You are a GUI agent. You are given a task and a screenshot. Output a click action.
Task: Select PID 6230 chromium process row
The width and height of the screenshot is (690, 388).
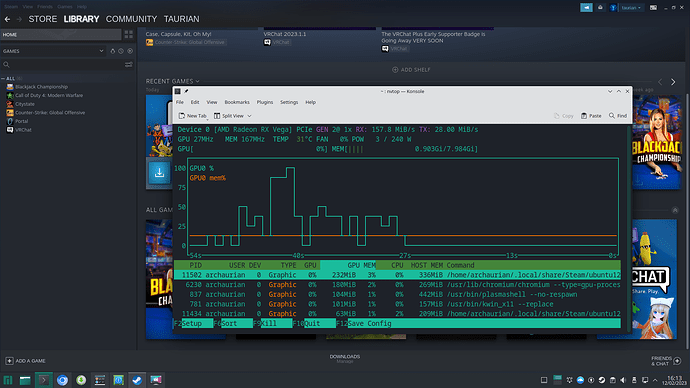[x=397, y=285]
